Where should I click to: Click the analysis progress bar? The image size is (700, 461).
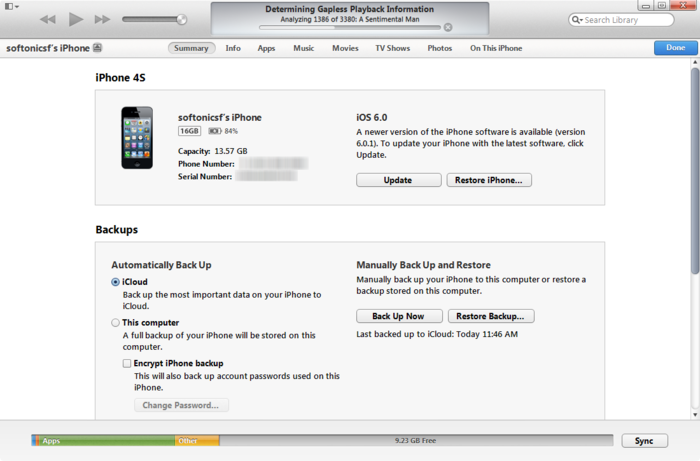[x=350, y=28]
